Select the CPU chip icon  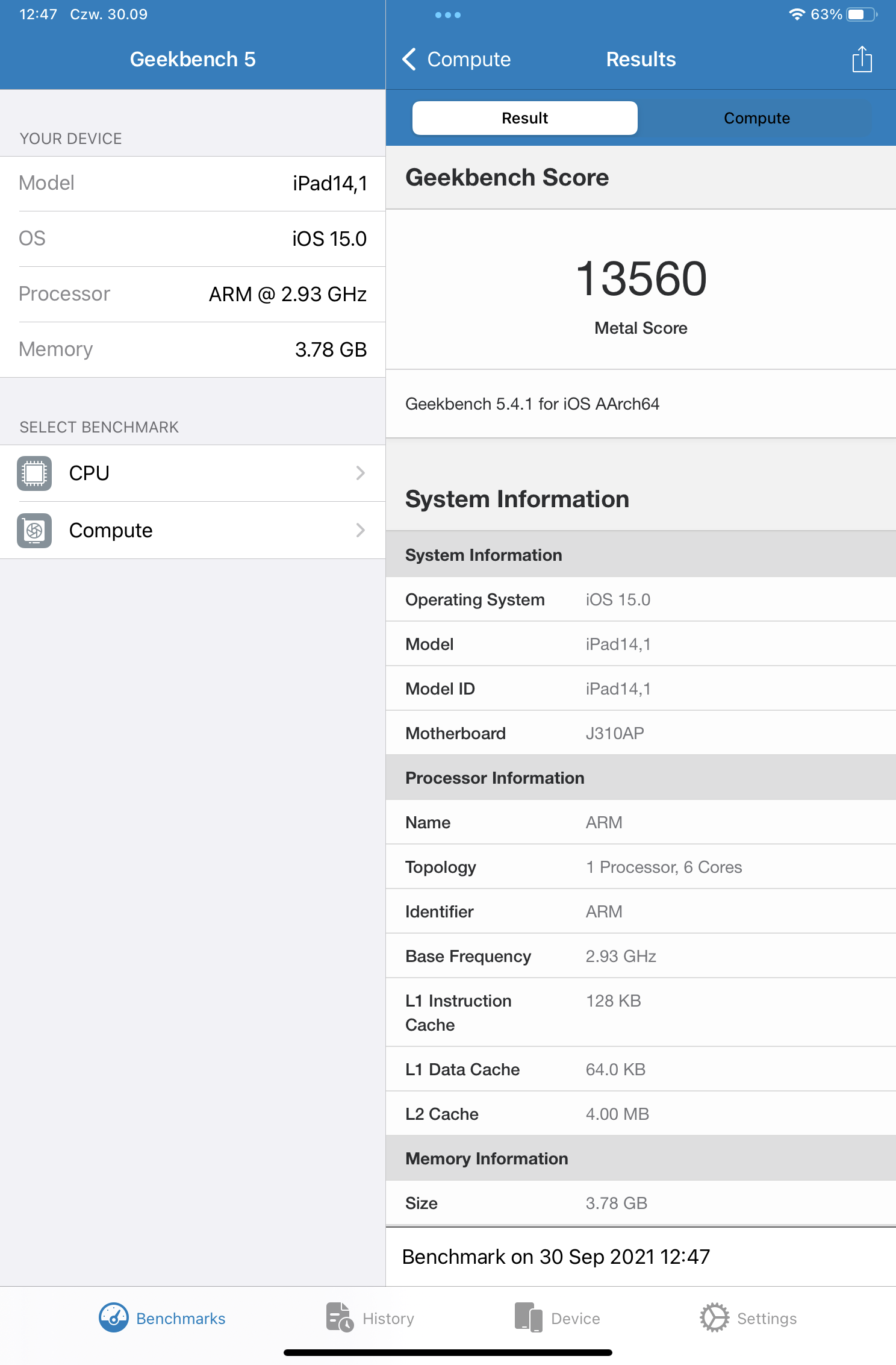tap(34, 473)
